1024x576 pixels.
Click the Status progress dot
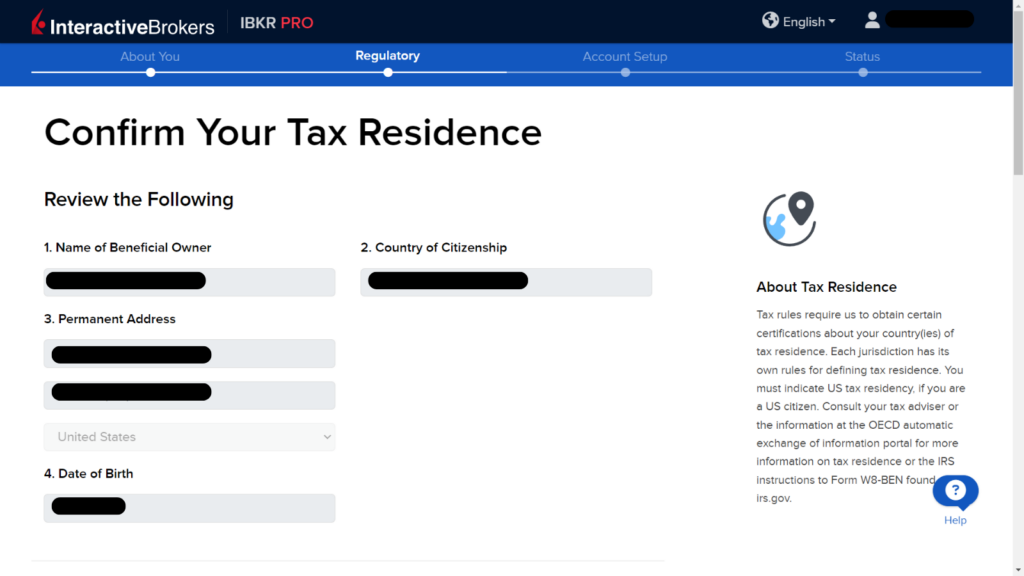click(862, 72)
